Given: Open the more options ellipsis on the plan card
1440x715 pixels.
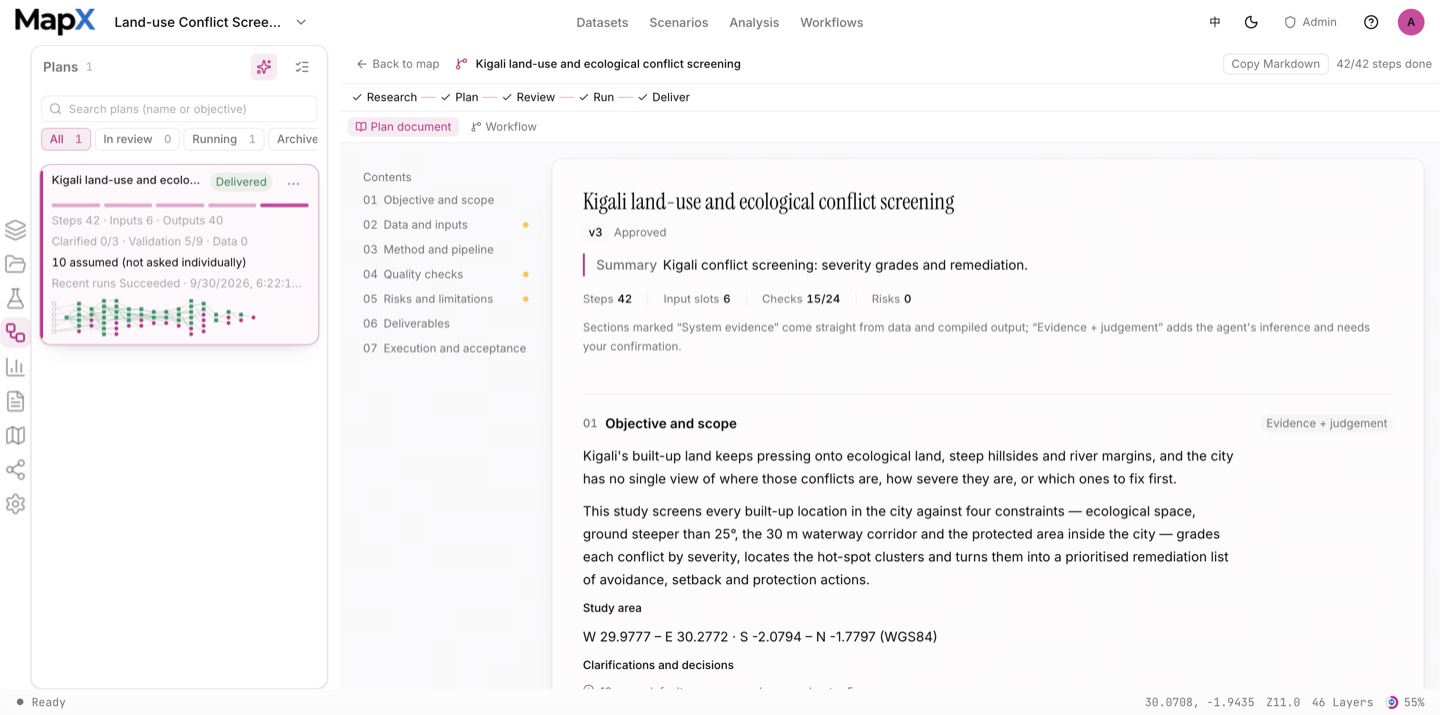Looking at the screenshot, I should 293,183.
